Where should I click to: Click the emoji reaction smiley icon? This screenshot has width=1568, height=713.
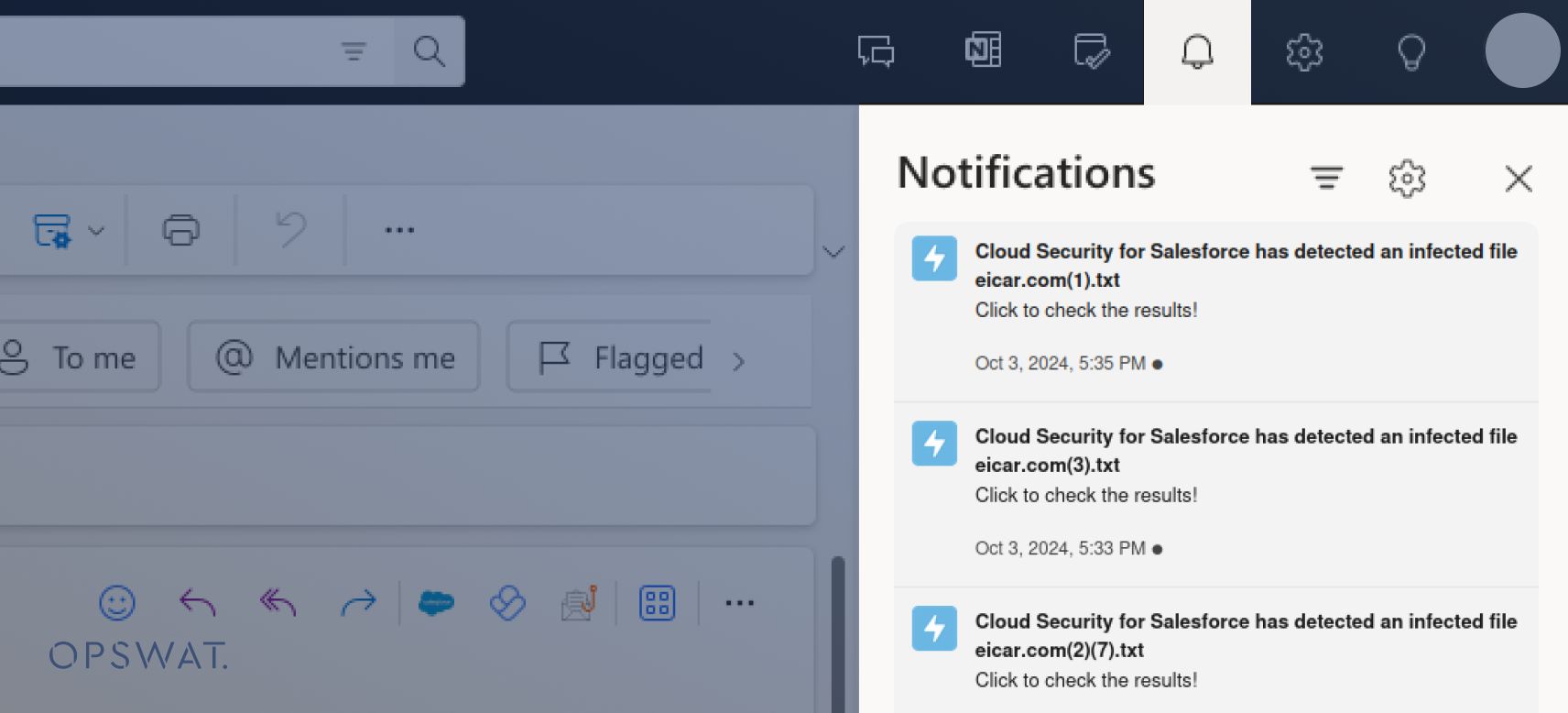tap(117, 603)
